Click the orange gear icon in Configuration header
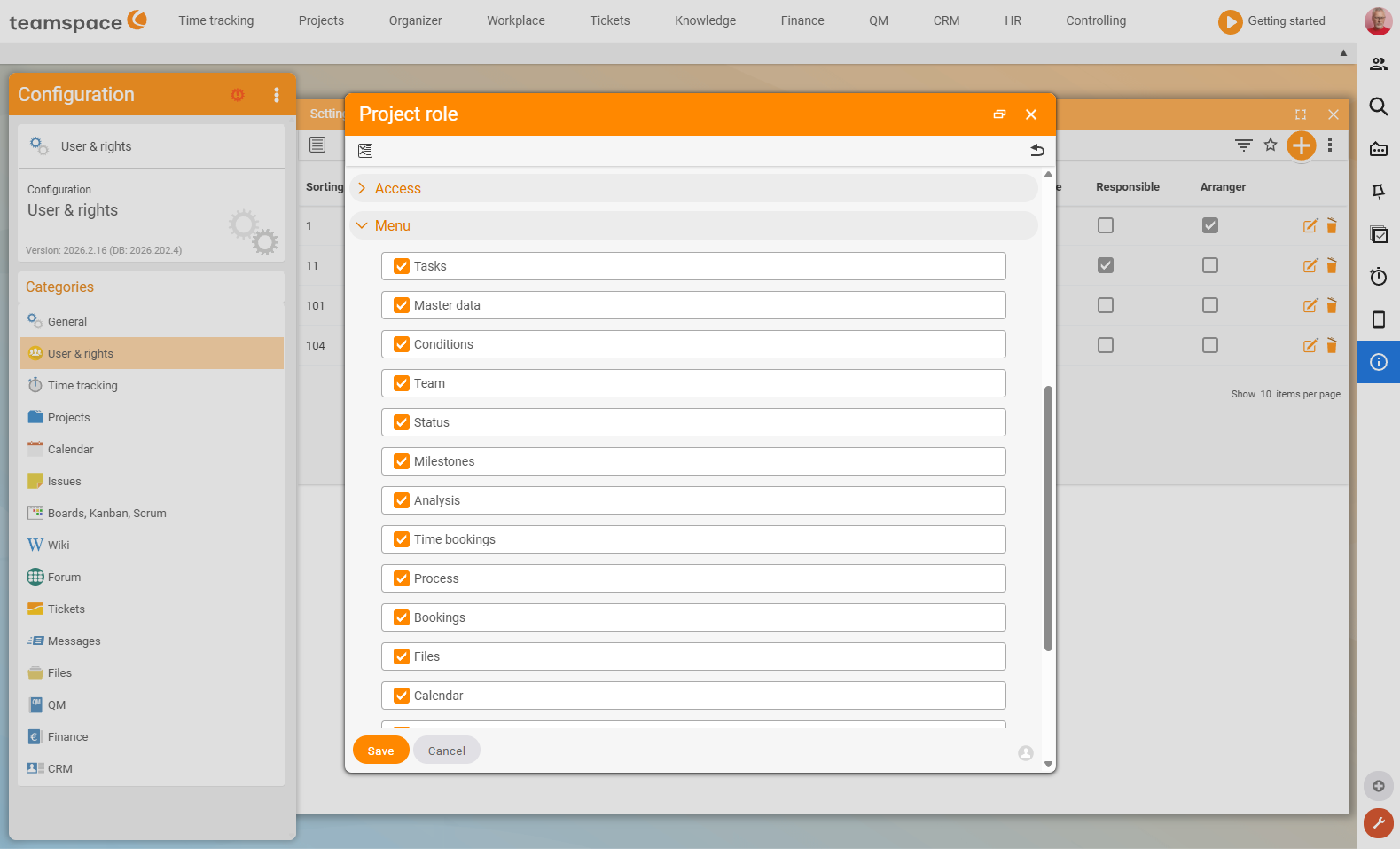 [238, 95]
